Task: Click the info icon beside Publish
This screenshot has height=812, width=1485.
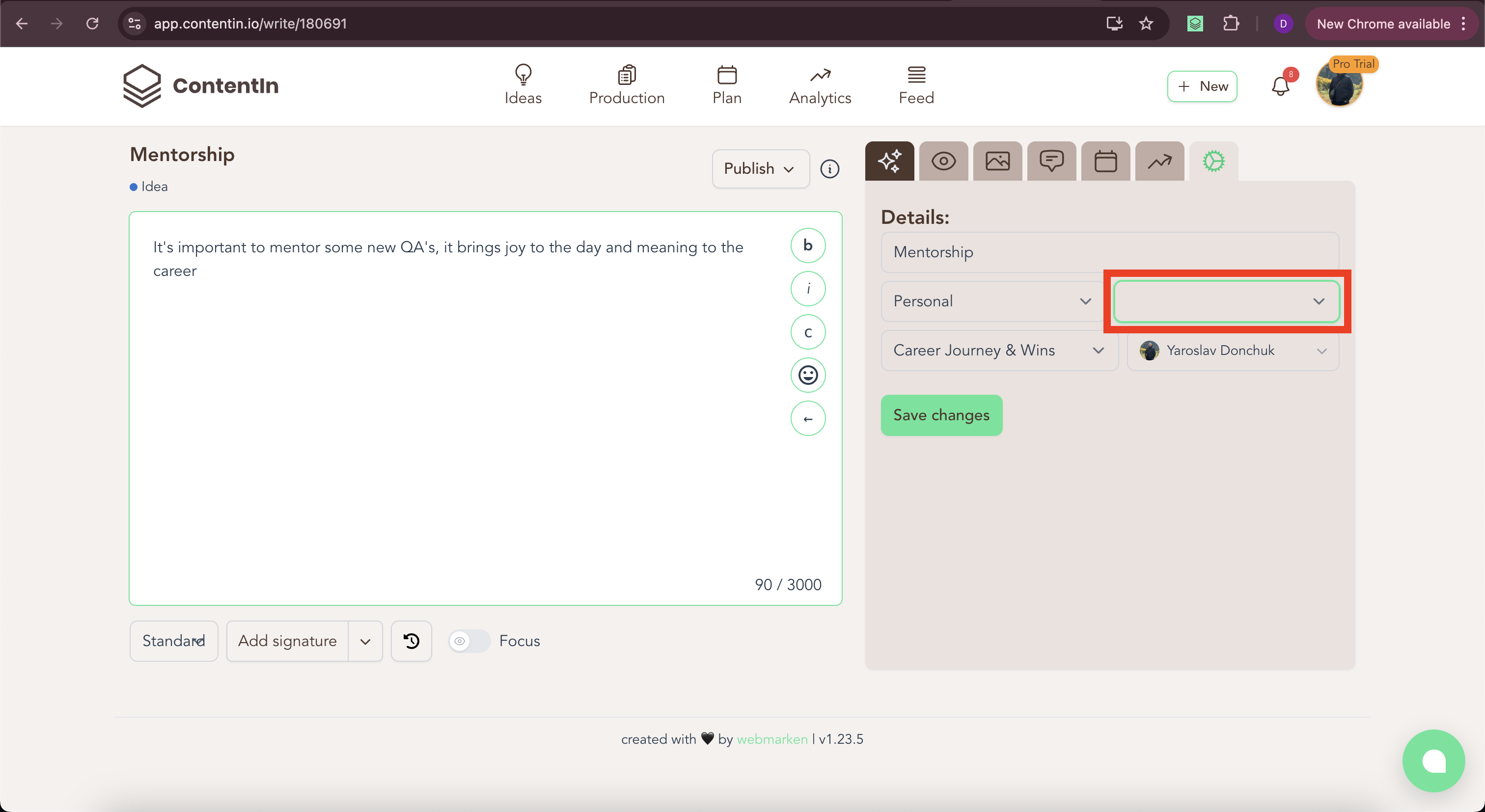Action: coord(829,169)
